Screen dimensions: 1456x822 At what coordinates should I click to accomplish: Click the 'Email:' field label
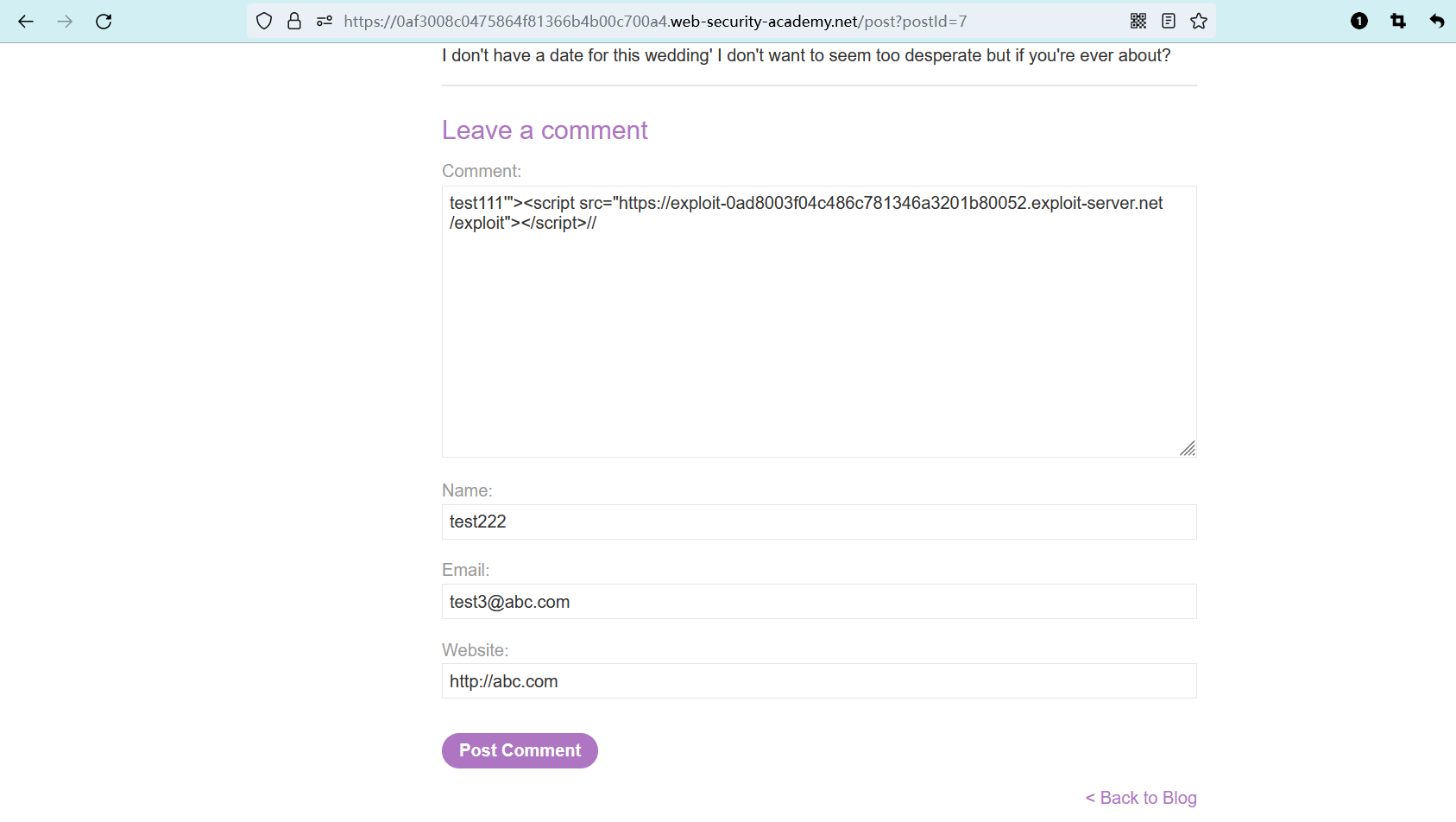pos(466,570)
